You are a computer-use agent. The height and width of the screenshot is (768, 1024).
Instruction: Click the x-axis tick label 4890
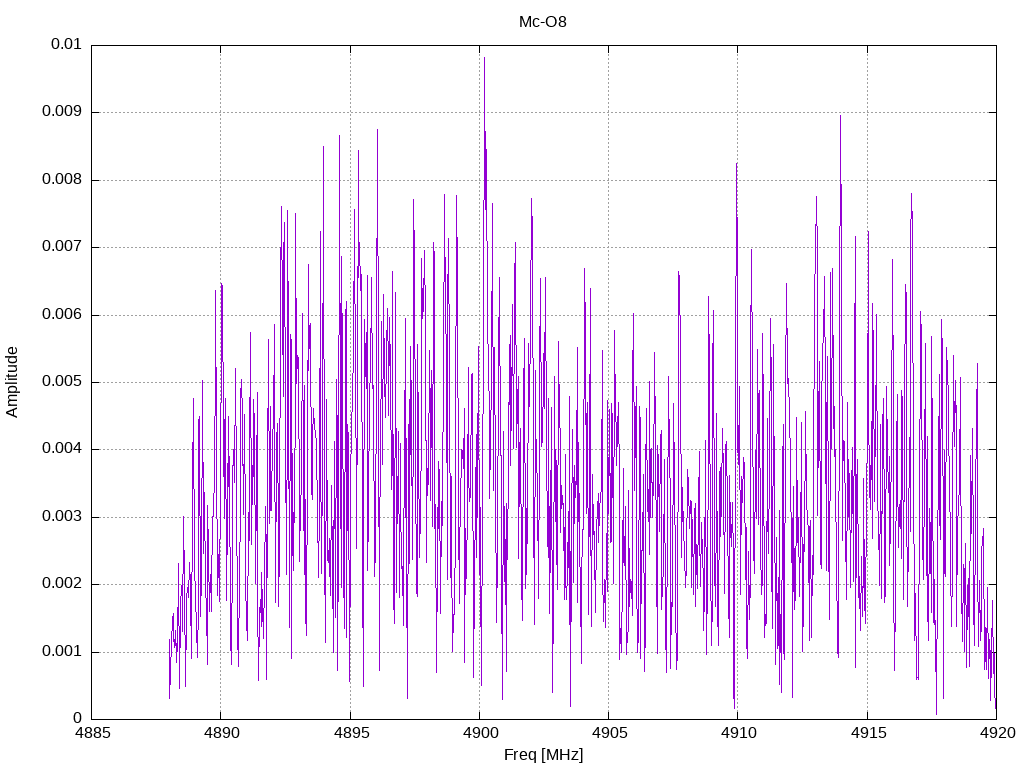[x=221, y=733]
